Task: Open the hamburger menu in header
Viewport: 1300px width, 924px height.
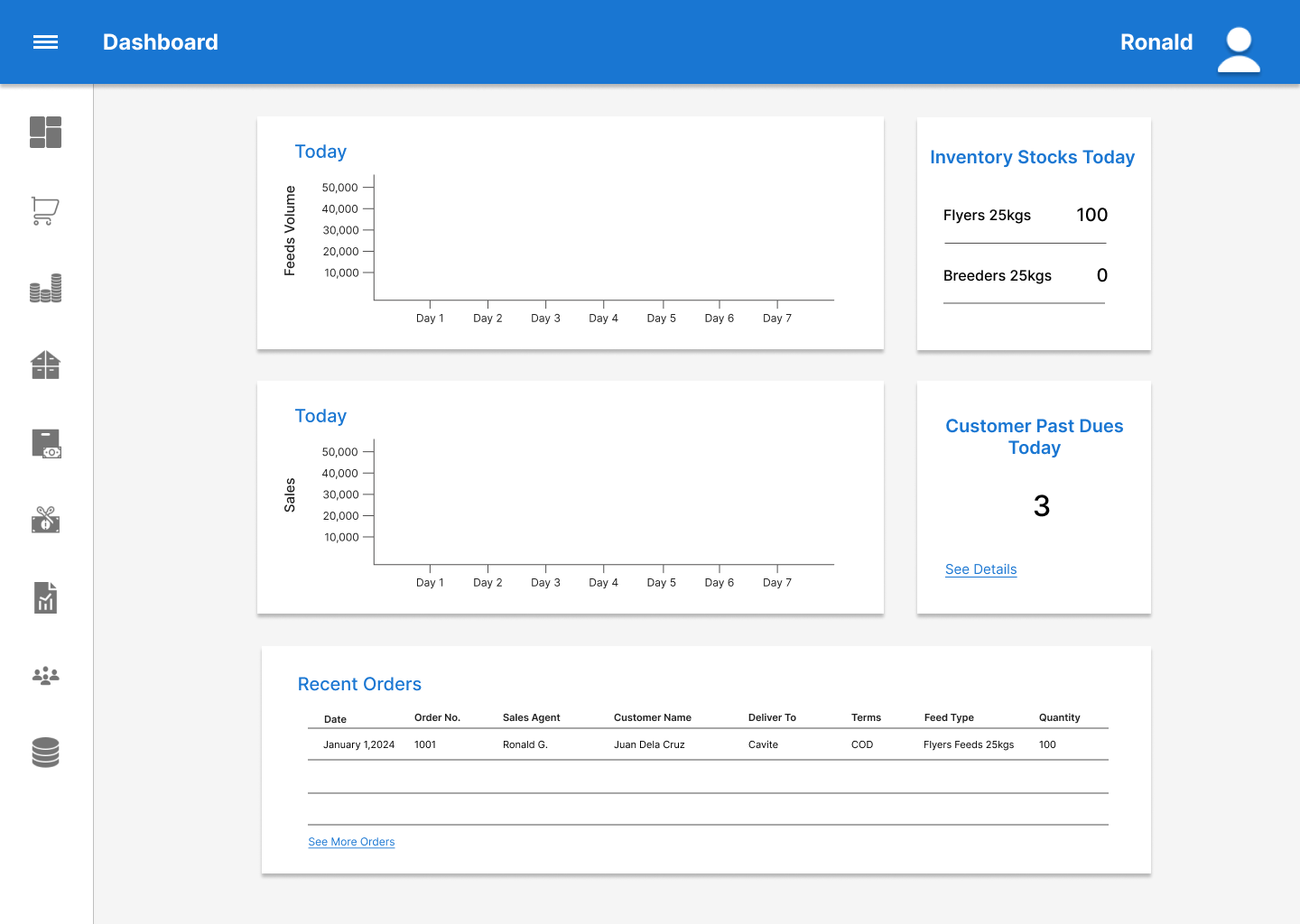Action: pyautogui.click(x=45, y=42)
